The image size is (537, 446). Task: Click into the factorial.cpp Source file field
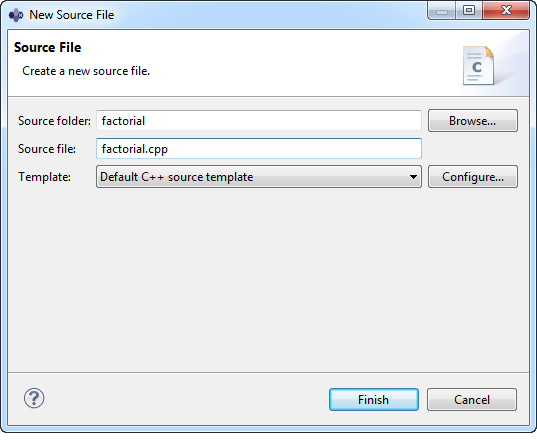click(259, 149)
